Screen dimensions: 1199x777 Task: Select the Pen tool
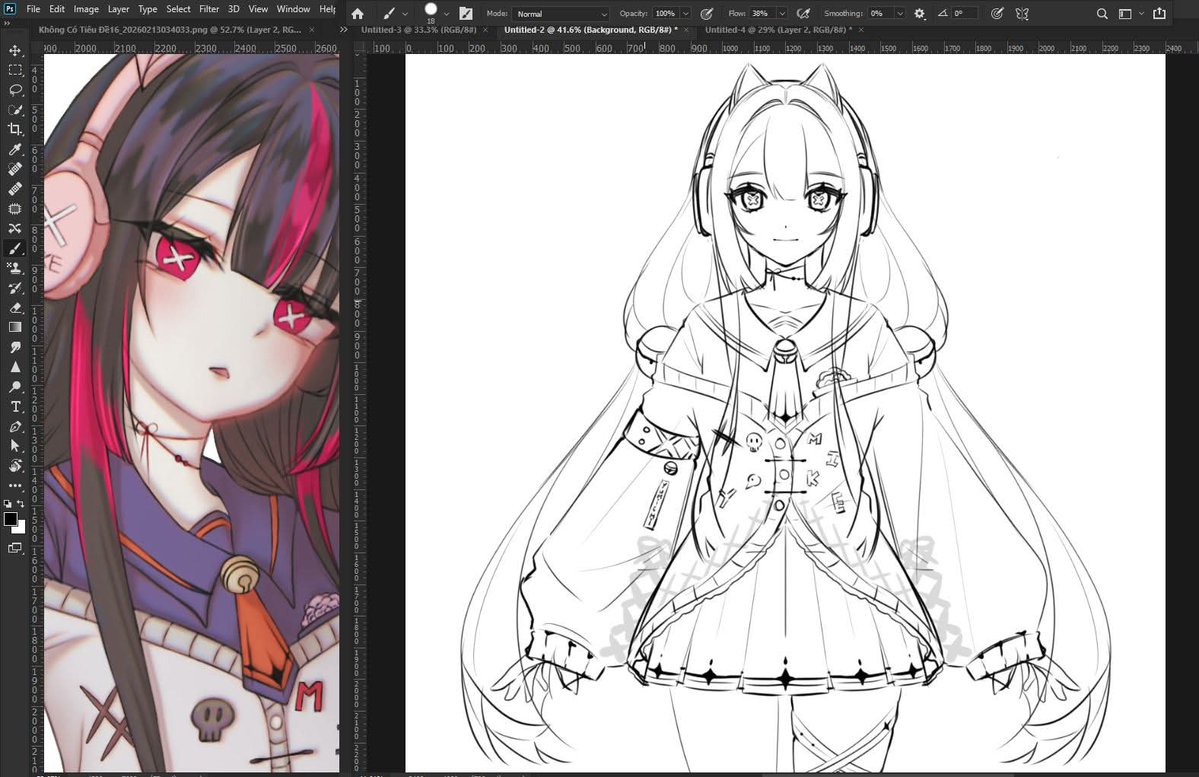15,427
